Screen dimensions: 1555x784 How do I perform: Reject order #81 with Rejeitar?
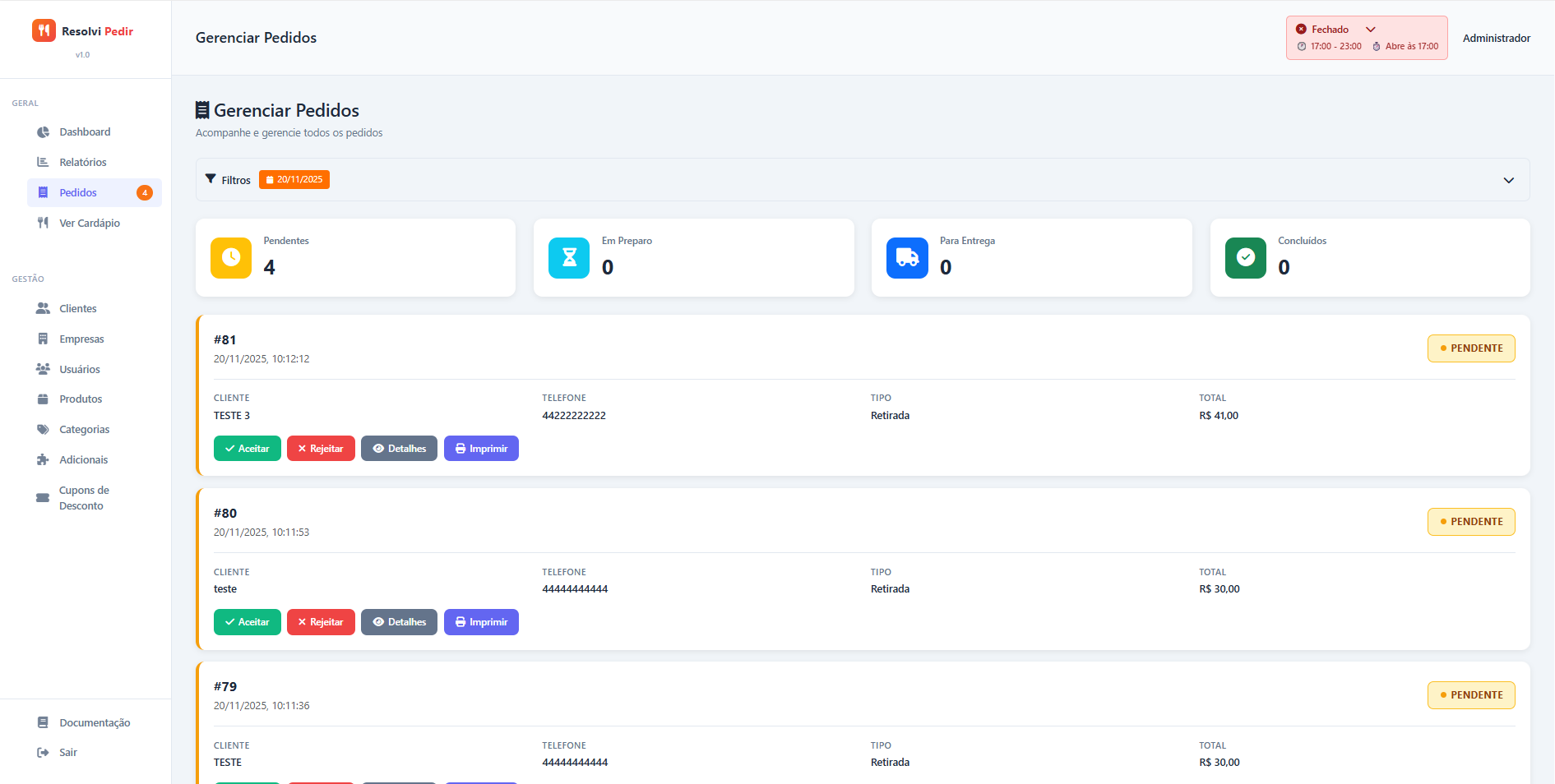(x=321, y=448)
